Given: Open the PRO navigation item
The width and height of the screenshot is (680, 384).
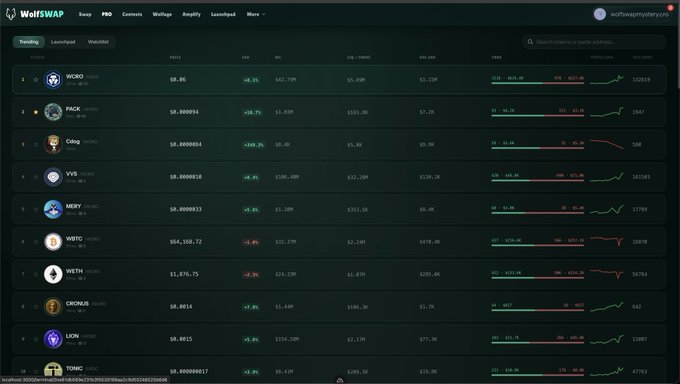Looking at the screenshot, I should tap(107, 14).
